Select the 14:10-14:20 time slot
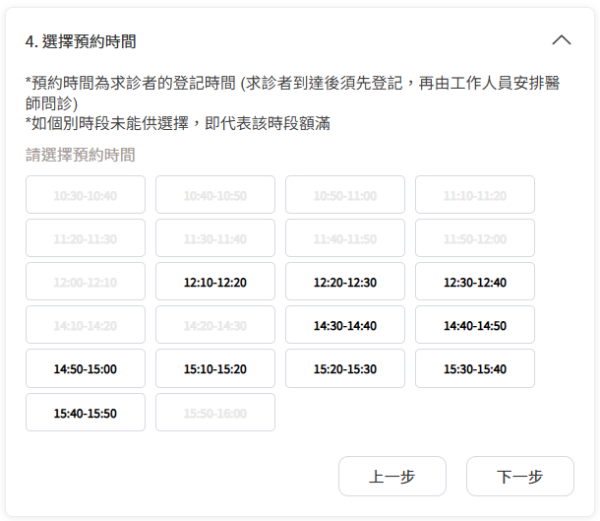The image size is (600, 521). tap(85, 325)
